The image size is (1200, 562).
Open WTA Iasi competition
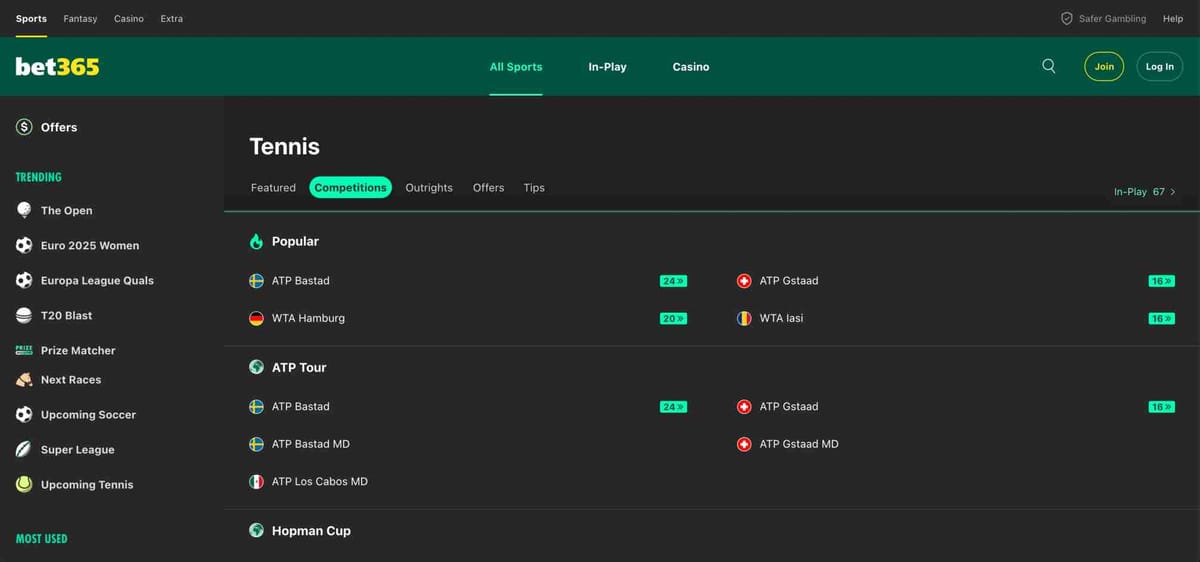coord(781,318)
